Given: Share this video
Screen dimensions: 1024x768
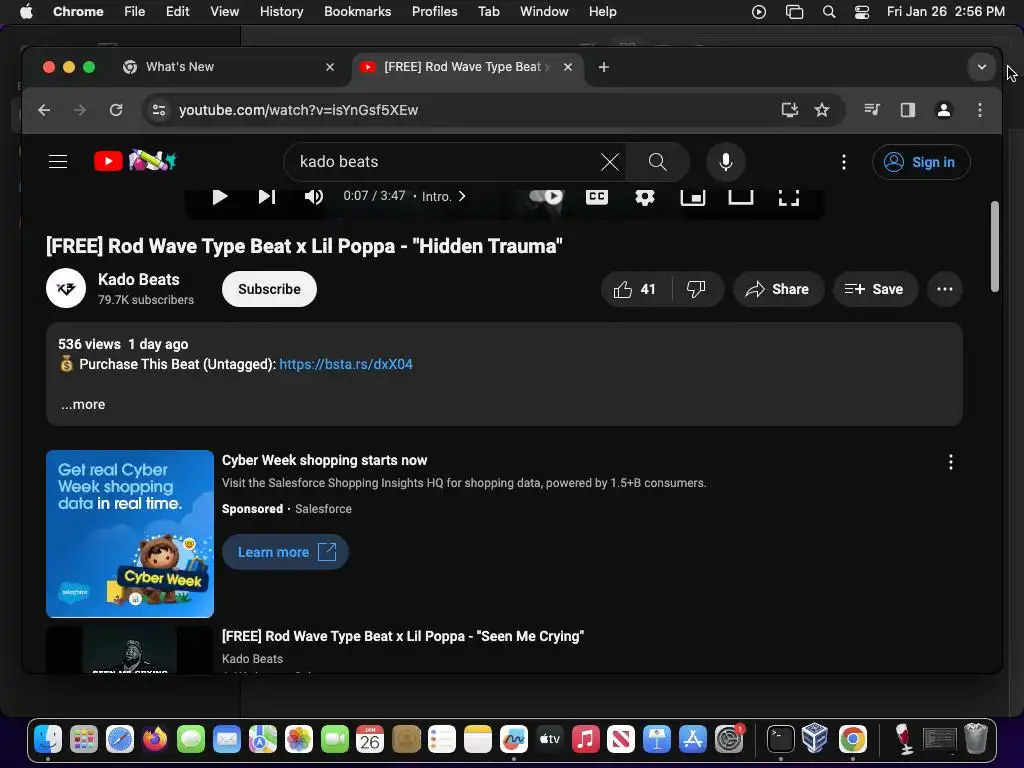Looking at the screenshot, I should (x=778, y=289).
